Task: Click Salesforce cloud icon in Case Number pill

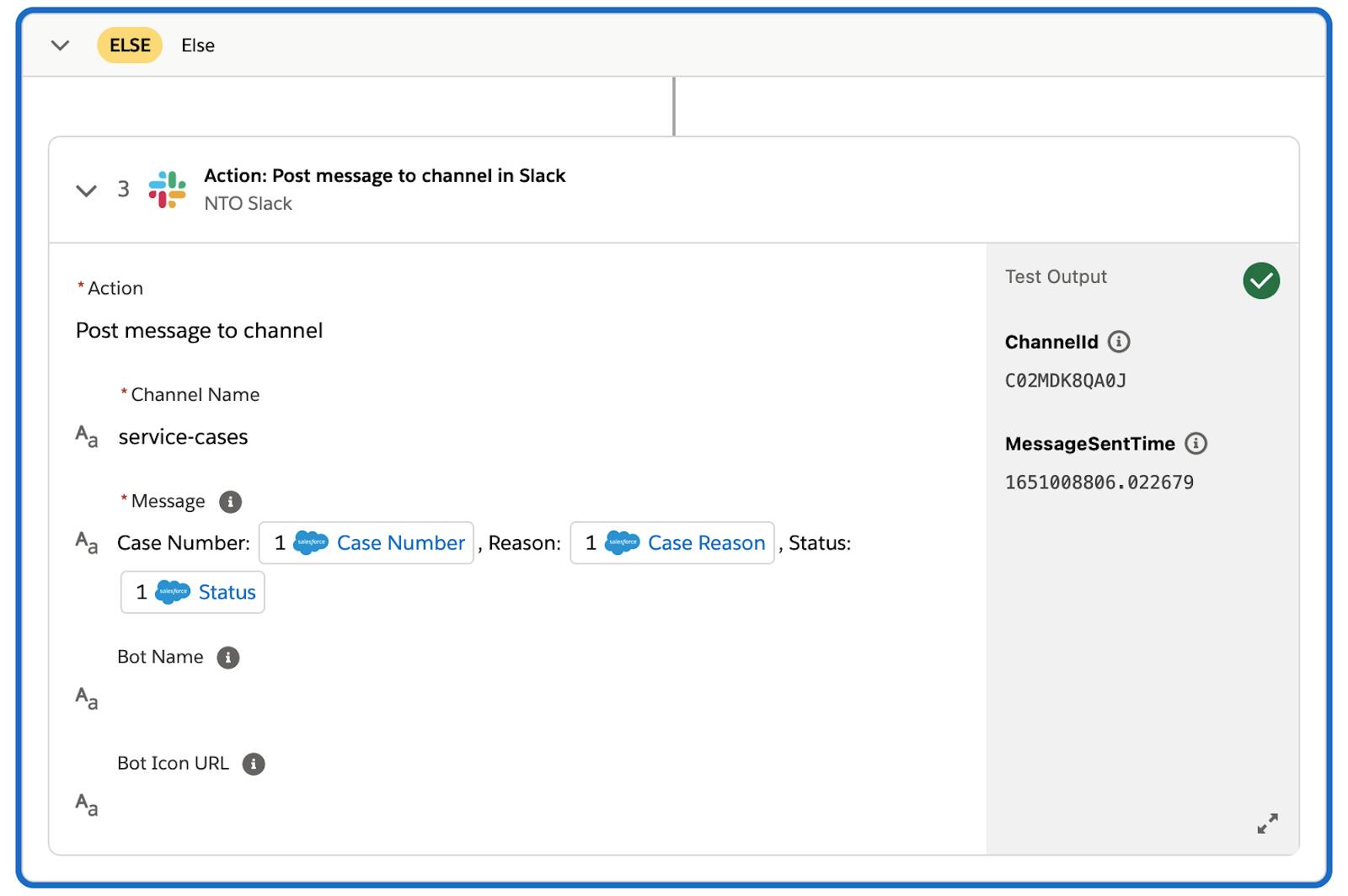Action: coord(310,542)
